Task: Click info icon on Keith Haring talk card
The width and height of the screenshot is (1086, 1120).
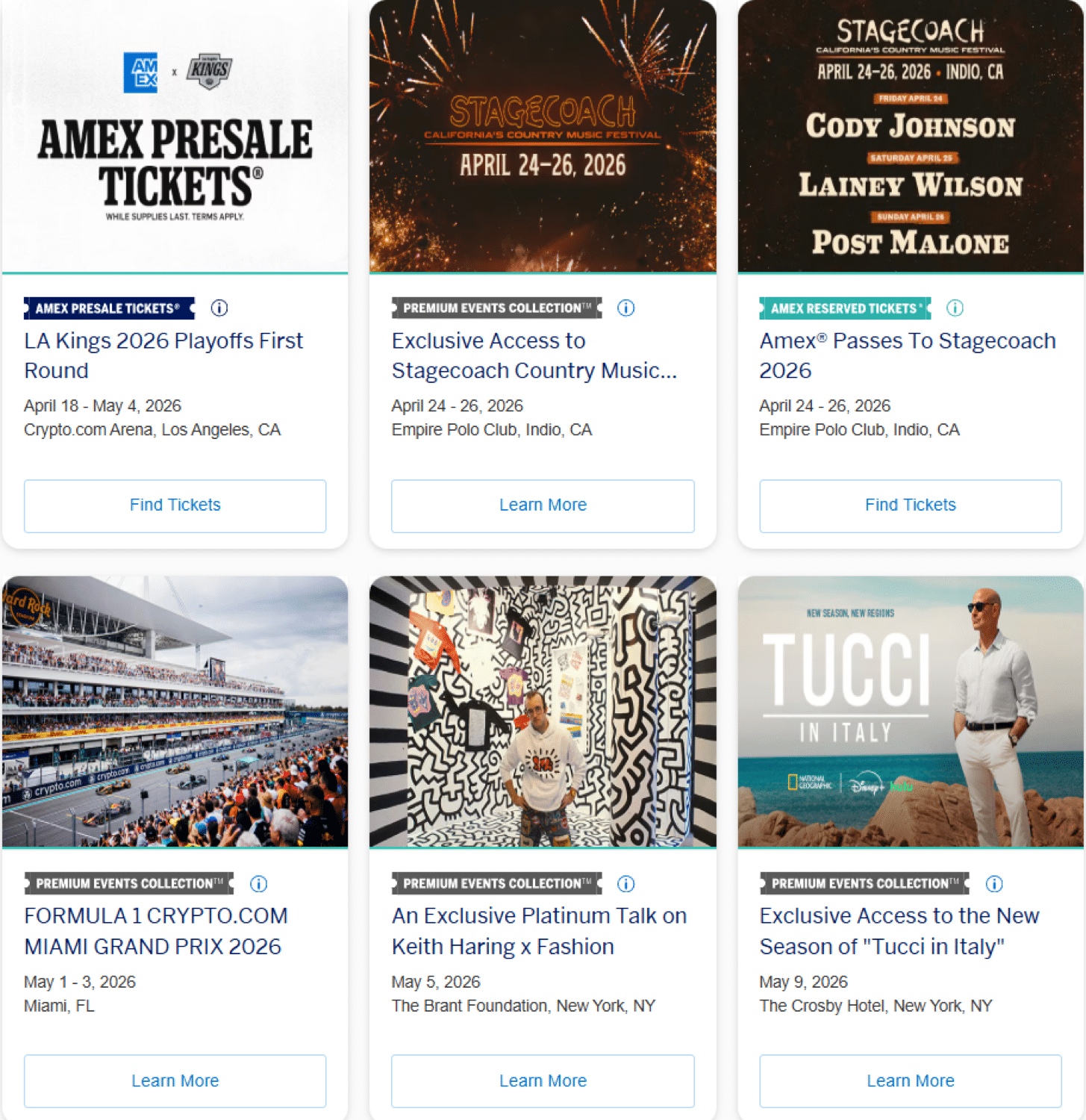Action: point(625,883)
